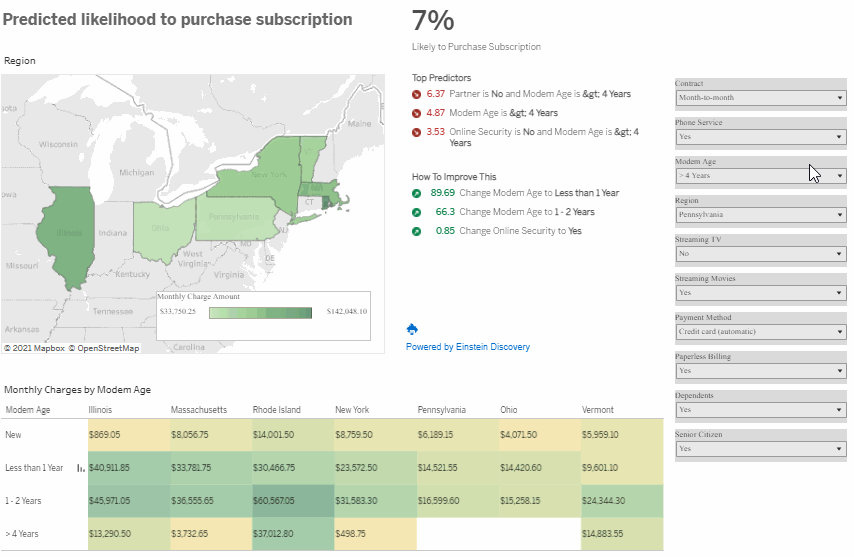The width and height of the screenshot is (854, 557).
Task: Follow the Powered by Einstein Discovery link
Action: click(468, 347)
